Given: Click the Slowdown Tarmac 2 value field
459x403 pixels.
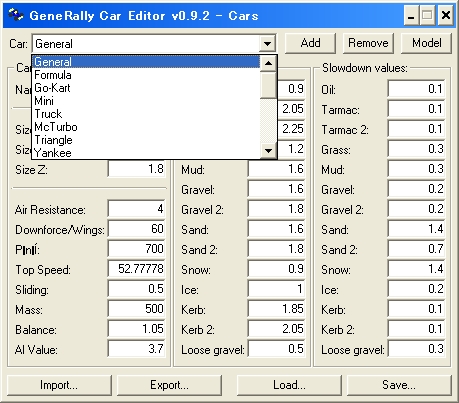Looking at the screenshot, I should (417, 129).
